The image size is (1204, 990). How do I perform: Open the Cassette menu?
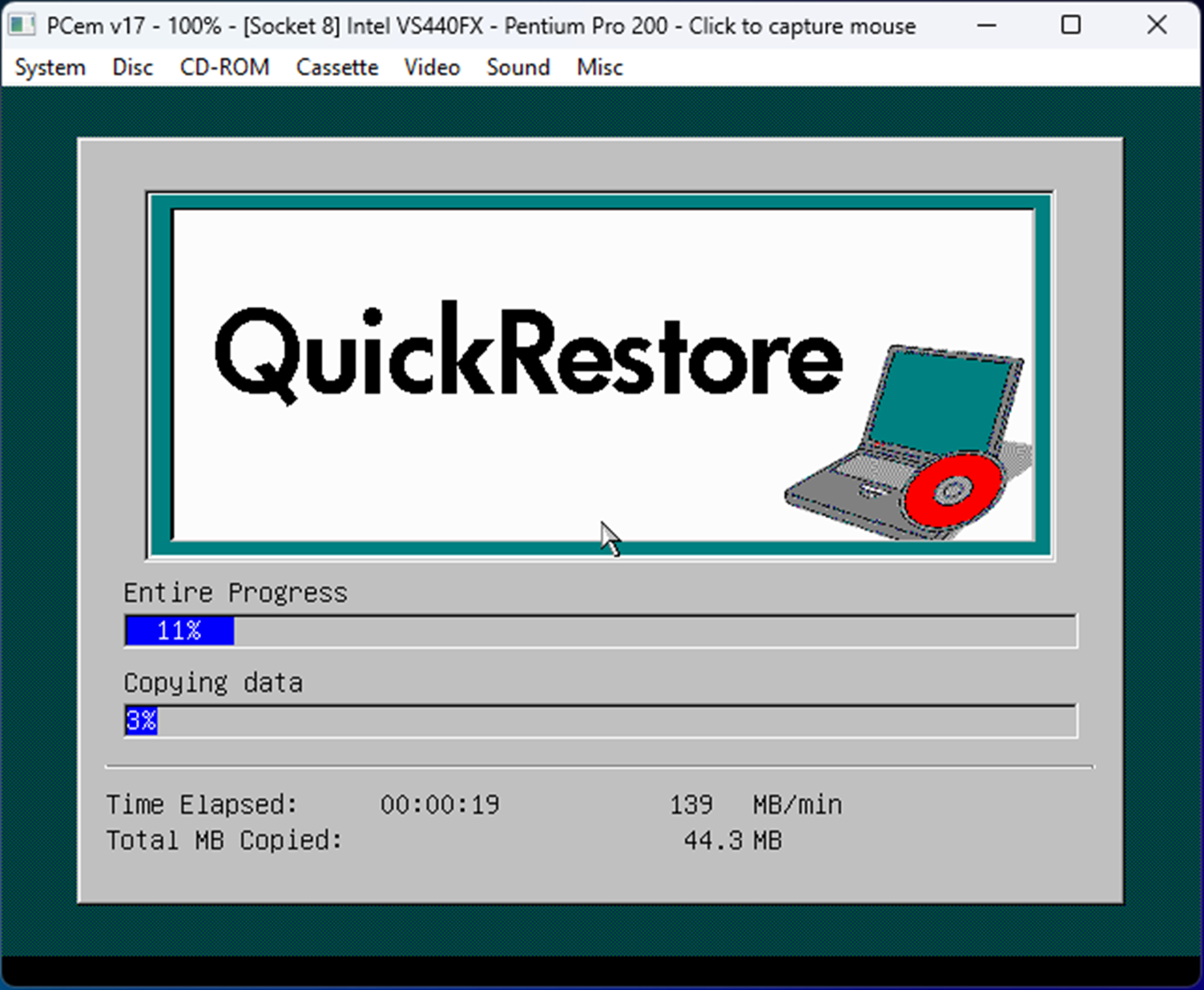tap(336, 67)
